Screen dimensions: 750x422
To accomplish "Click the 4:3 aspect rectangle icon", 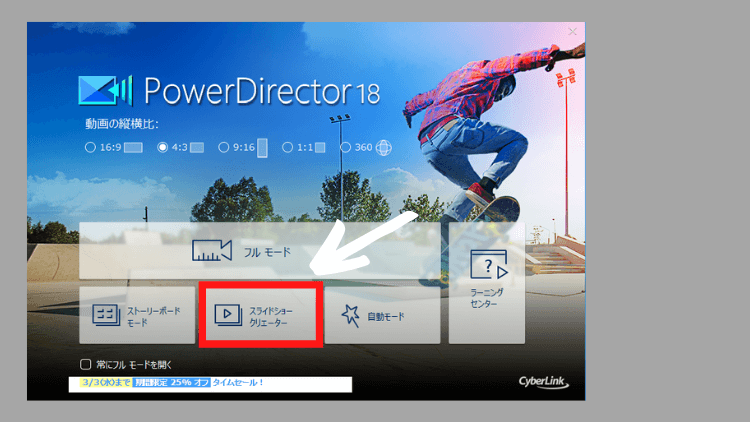I will click(x=197, y=147).
